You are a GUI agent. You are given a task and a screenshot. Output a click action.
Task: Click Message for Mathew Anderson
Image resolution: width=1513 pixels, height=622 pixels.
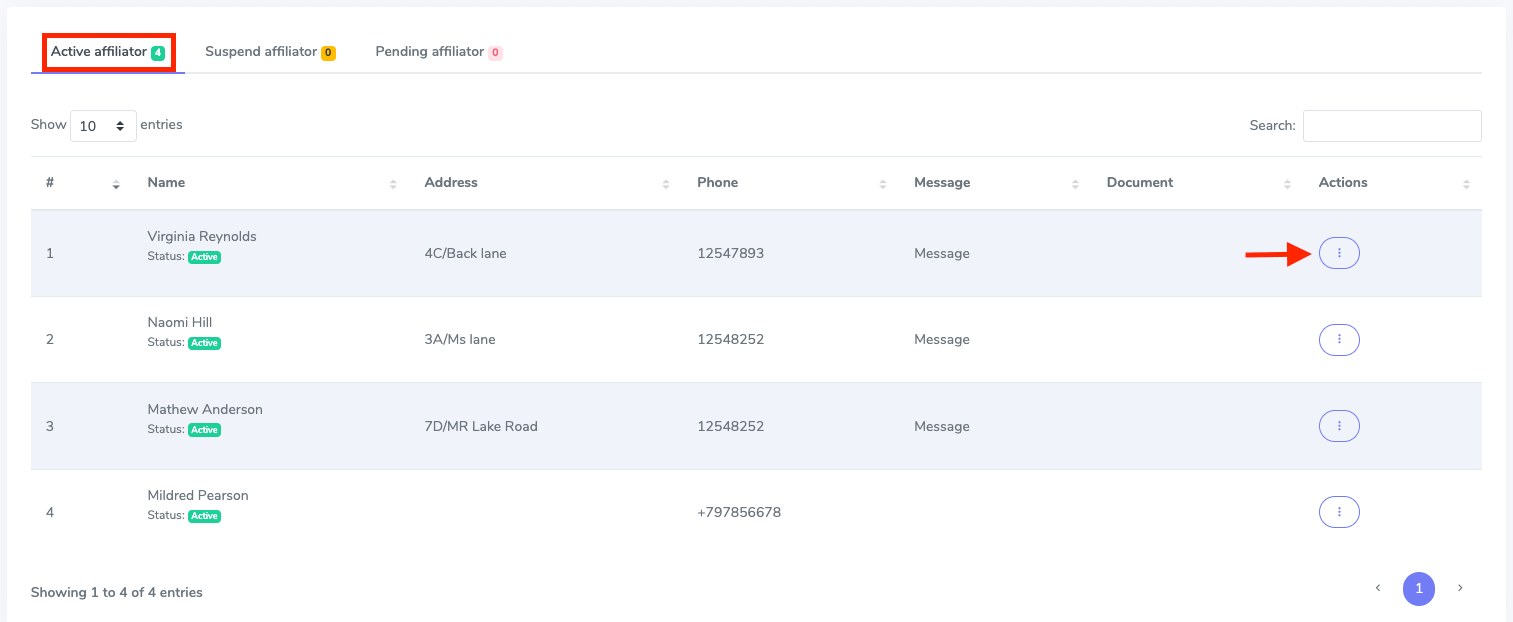click(941, 427)
